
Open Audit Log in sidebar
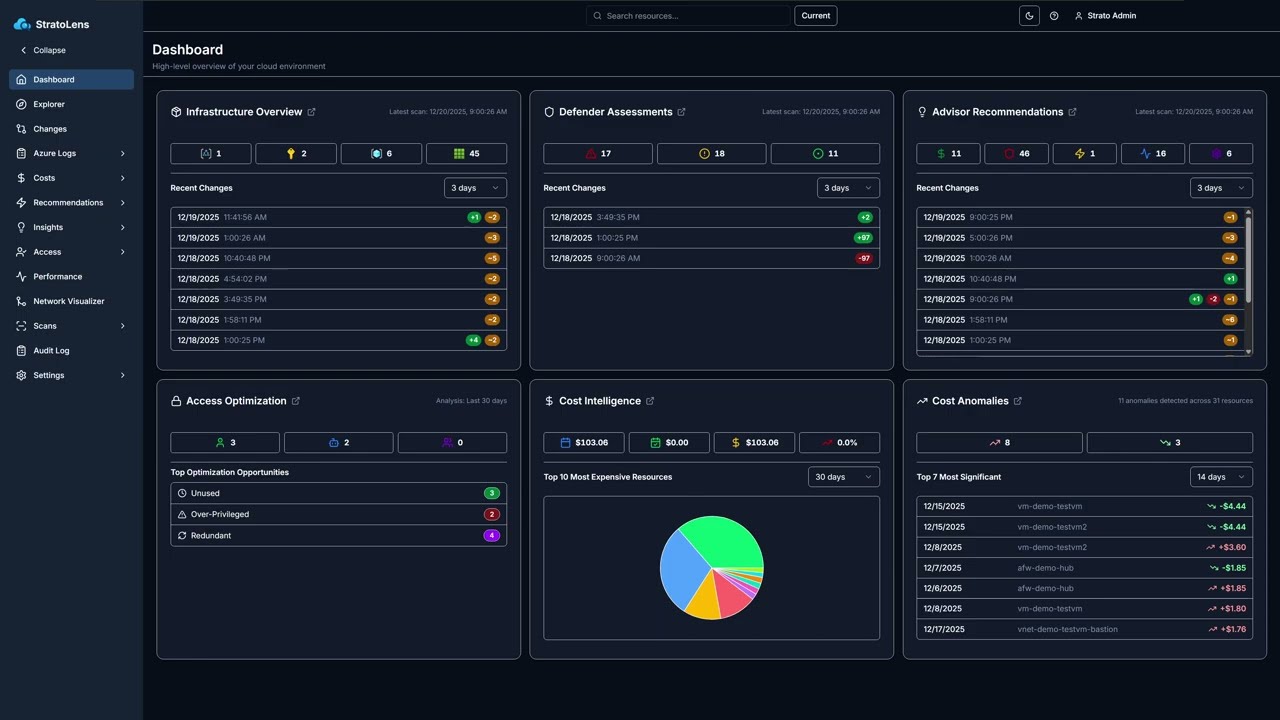point(71,351)
